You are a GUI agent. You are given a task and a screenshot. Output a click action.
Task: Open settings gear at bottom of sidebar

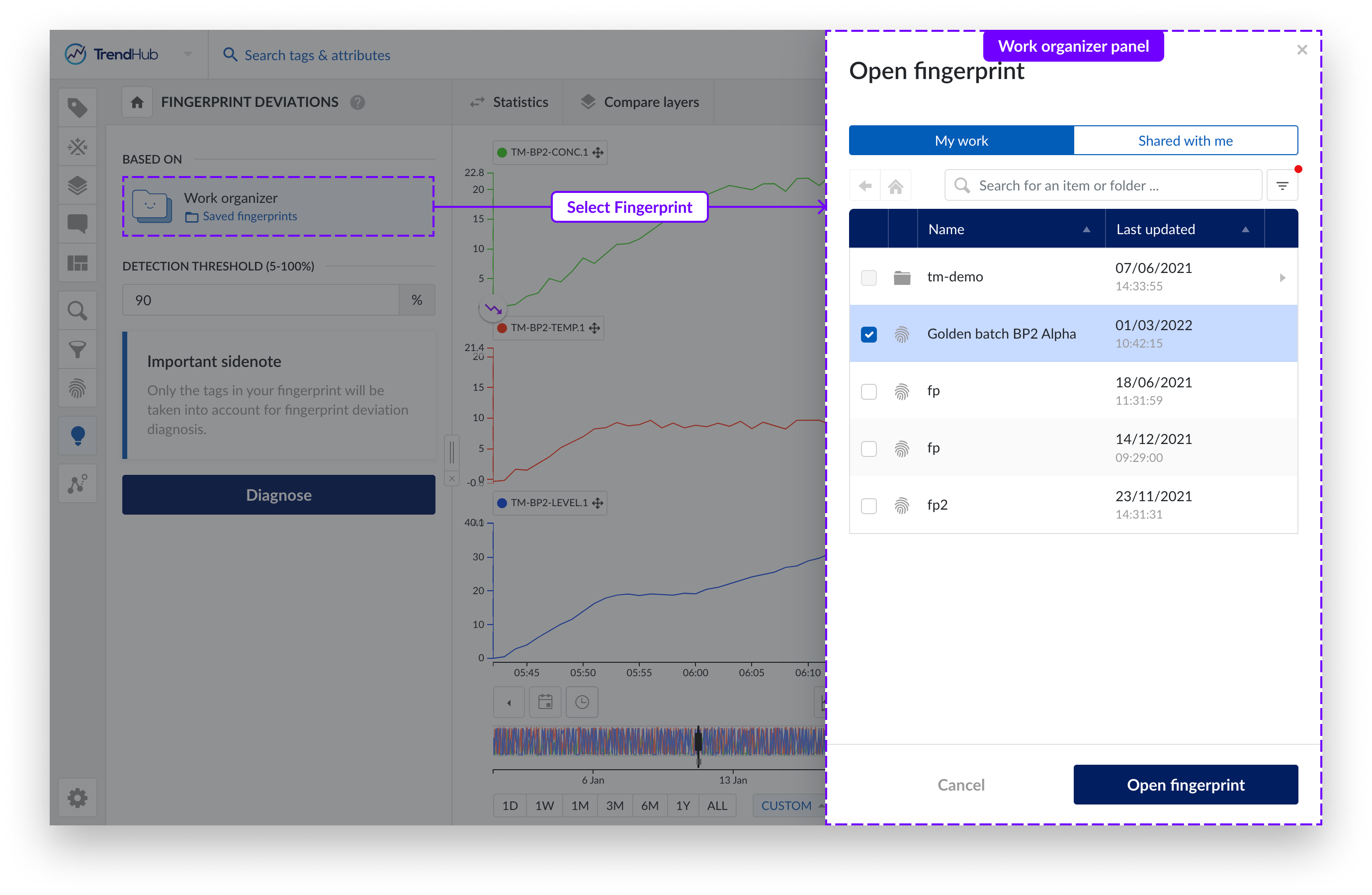[77, 798]
